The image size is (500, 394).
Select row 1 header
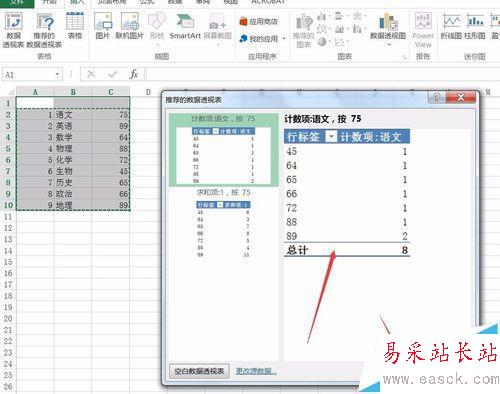point(8,103)
